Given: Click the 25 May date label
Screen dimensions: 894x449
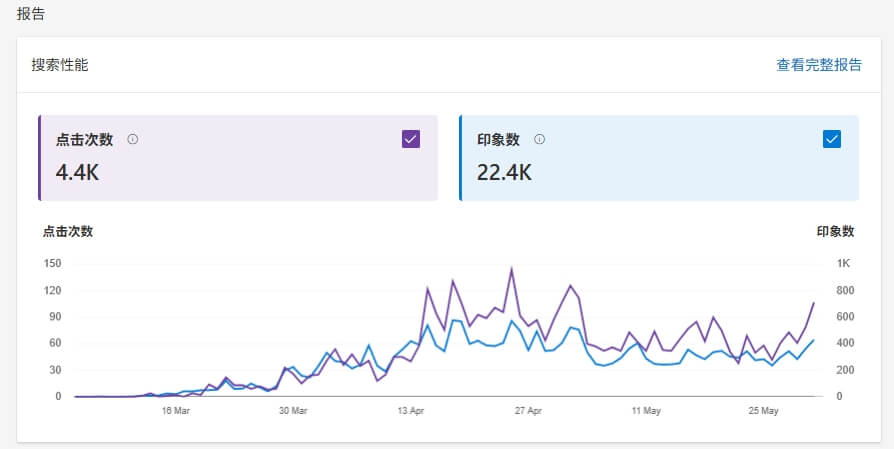Looking at the screenshot, I should pos(764,410).
